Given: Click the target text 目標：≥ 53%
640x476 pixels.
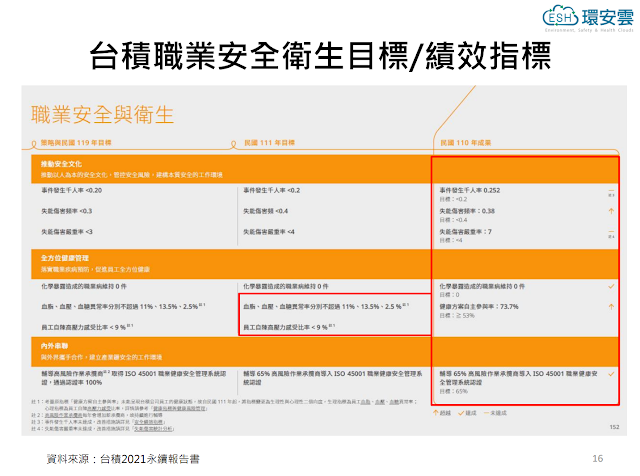Looking at the screenshot, I should click(x=457, y=316).
